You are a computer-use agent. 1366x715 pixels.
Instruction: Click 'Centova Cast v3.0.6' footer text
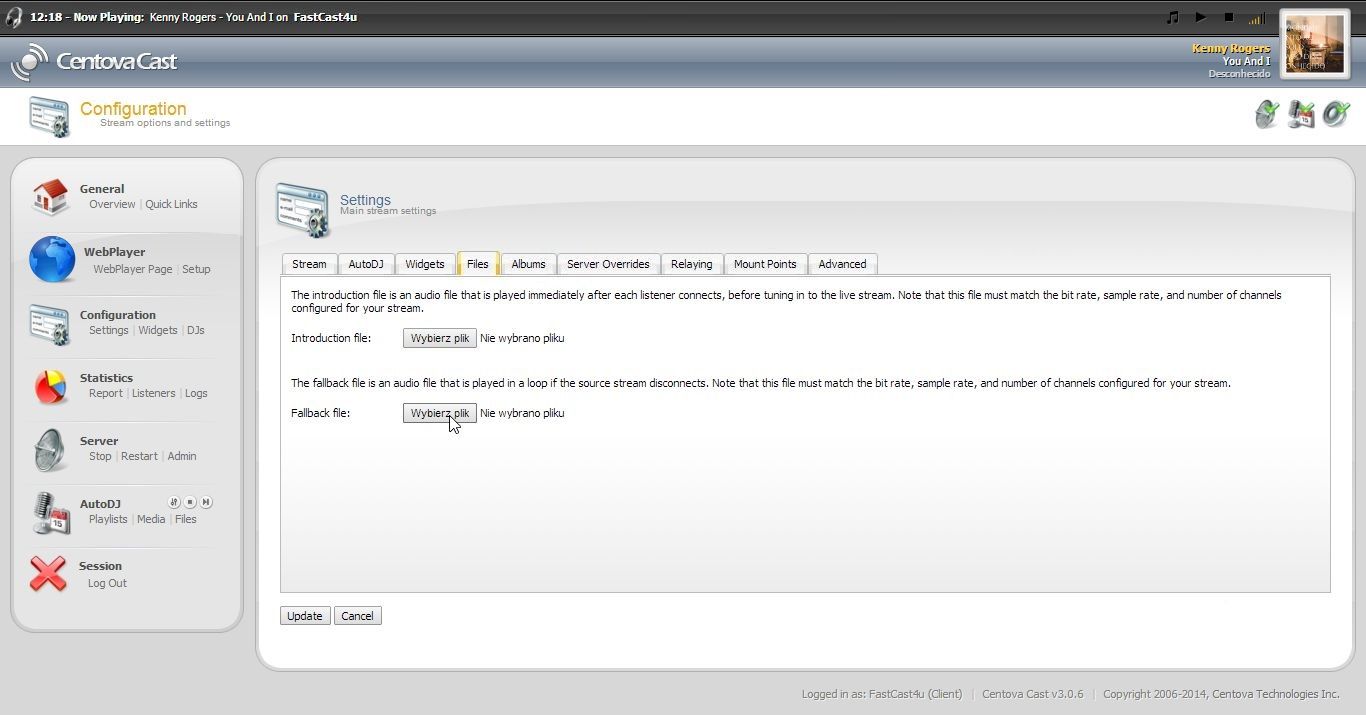[1033, 694]
